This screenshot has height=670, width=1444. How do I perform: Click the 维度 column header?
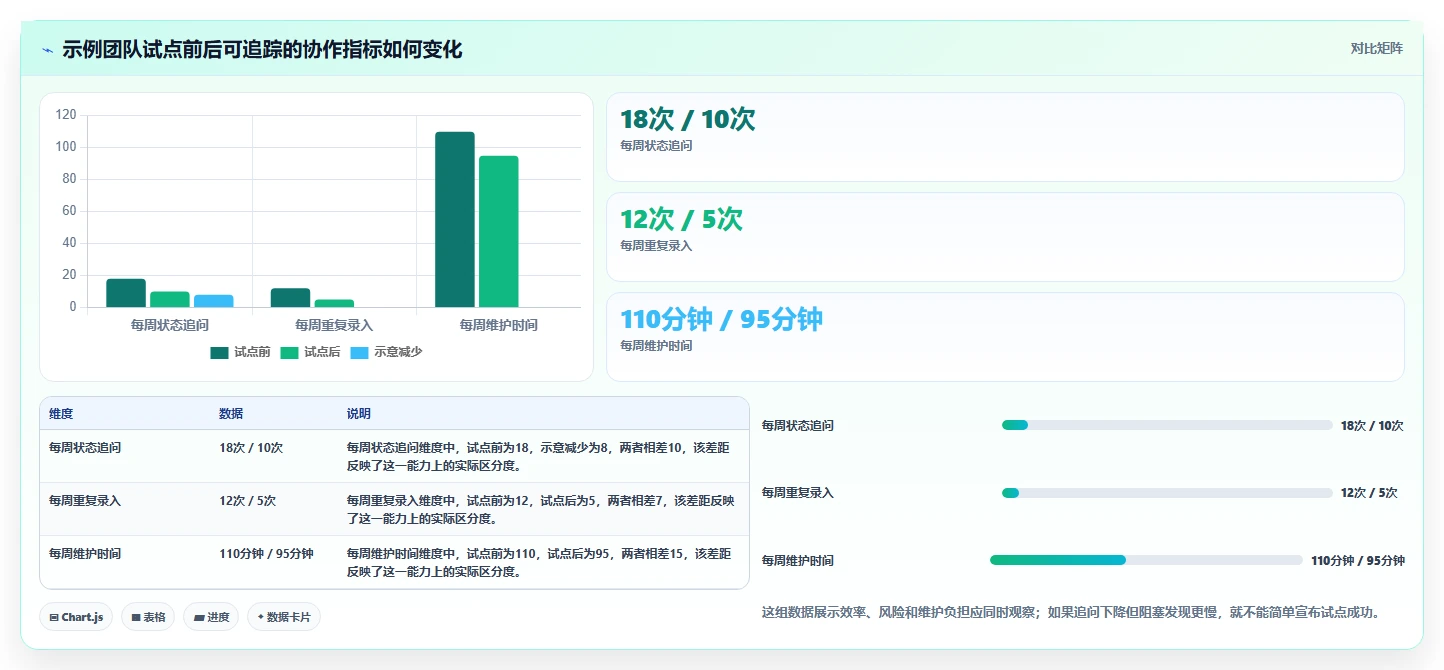coord(61,414)
